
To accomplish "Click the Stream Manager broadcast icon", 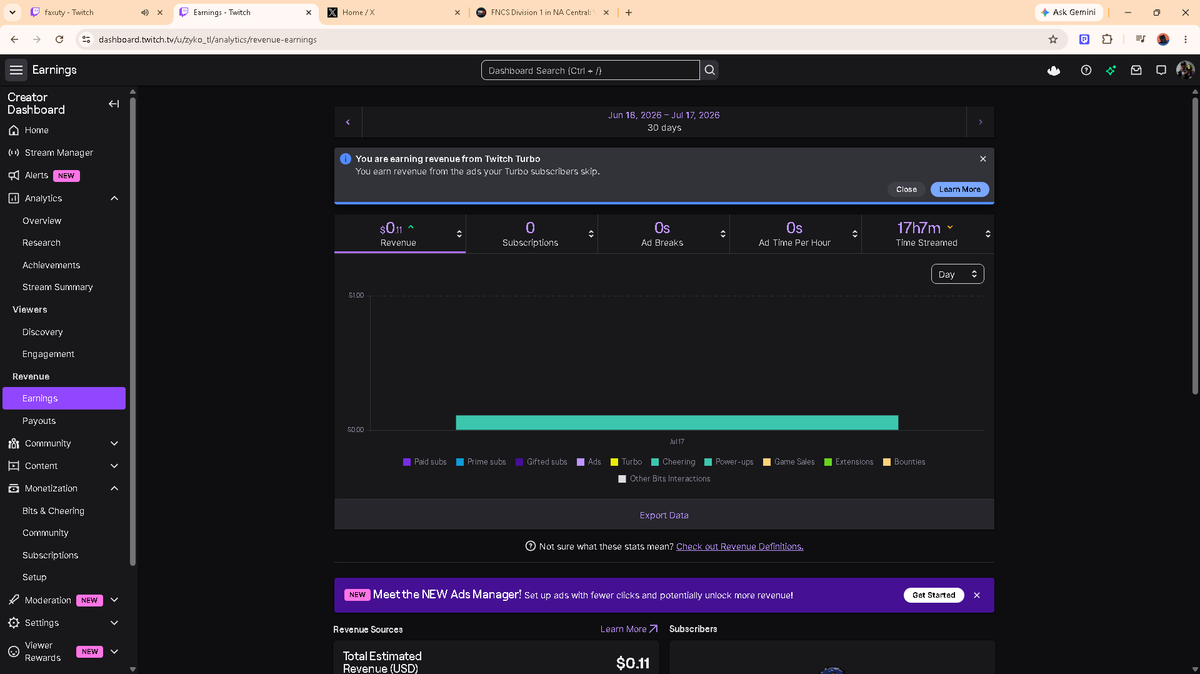I will click(14, 153).
